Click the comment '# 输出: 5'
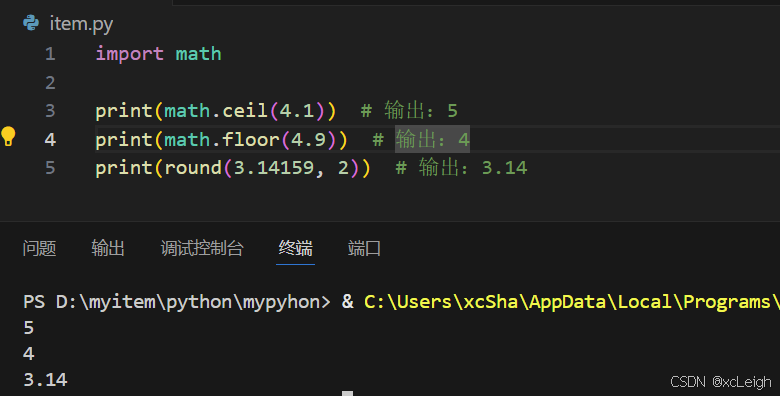Image resolution: width=780 pixels, height=396 pixels. (409, 110)
